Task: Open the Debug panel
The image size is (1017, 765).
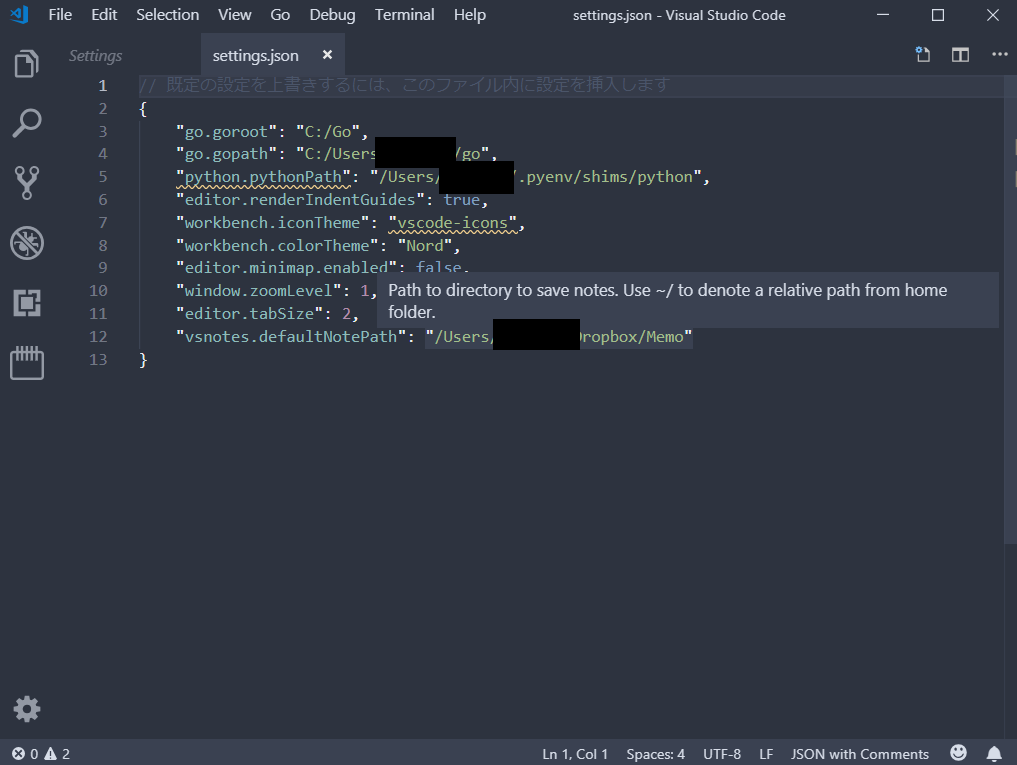Action: 25,242
